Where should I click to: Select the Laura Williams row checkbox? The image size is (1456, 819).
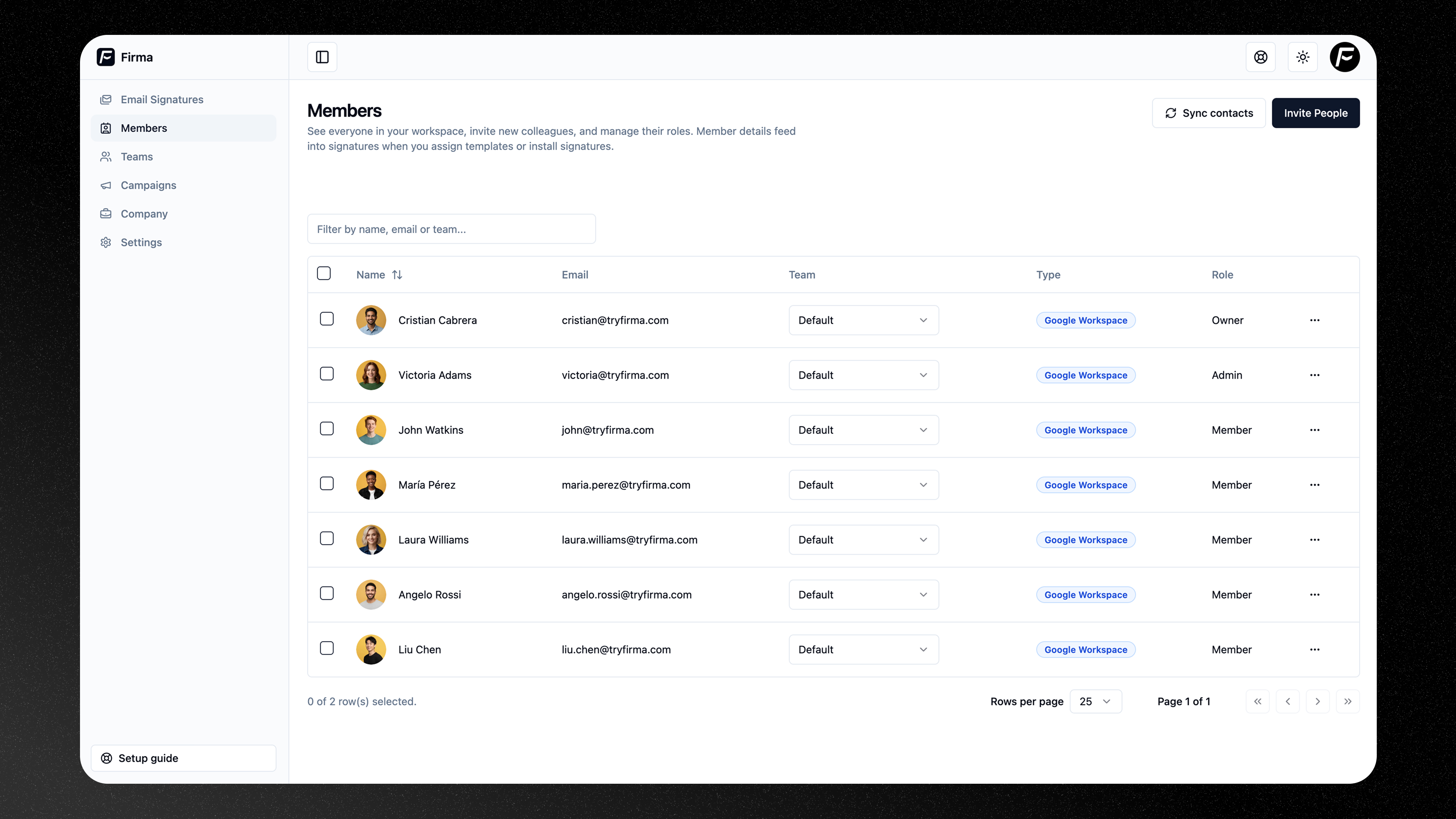tap(327, 538)
